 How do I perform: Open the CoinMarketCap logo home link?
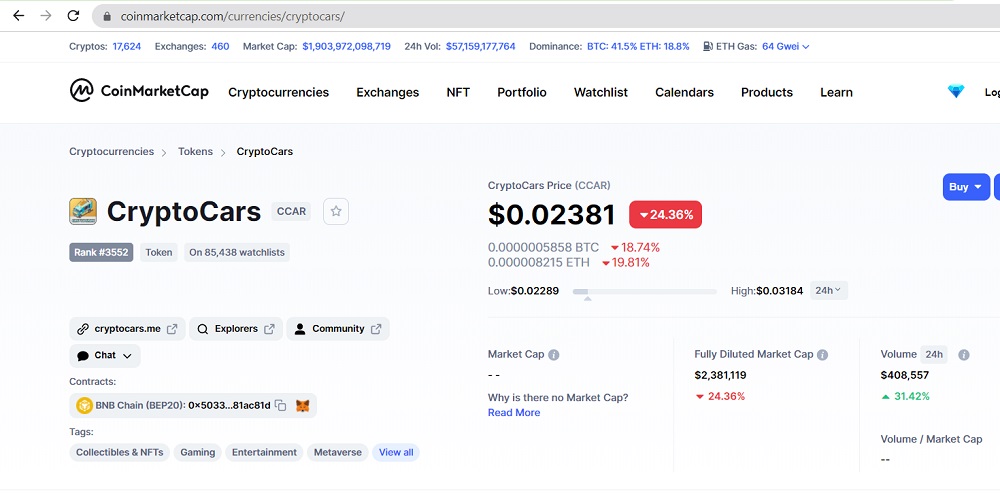click(139, 91)
